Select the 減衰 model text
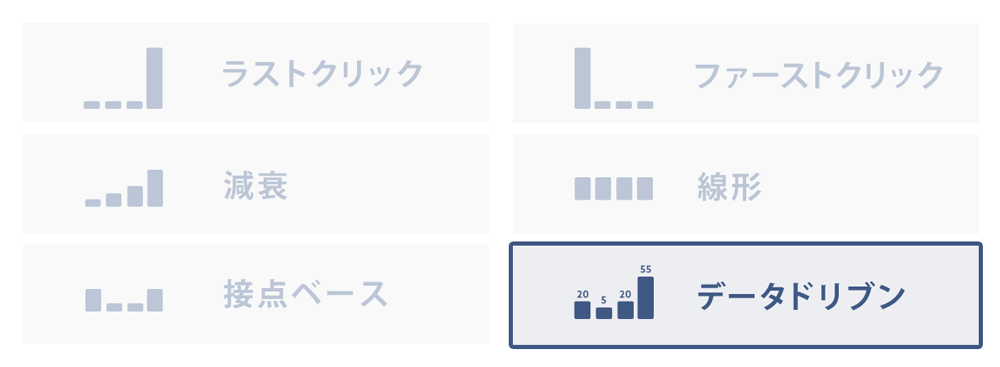1000x367 pixels. [x=256, y=186]
